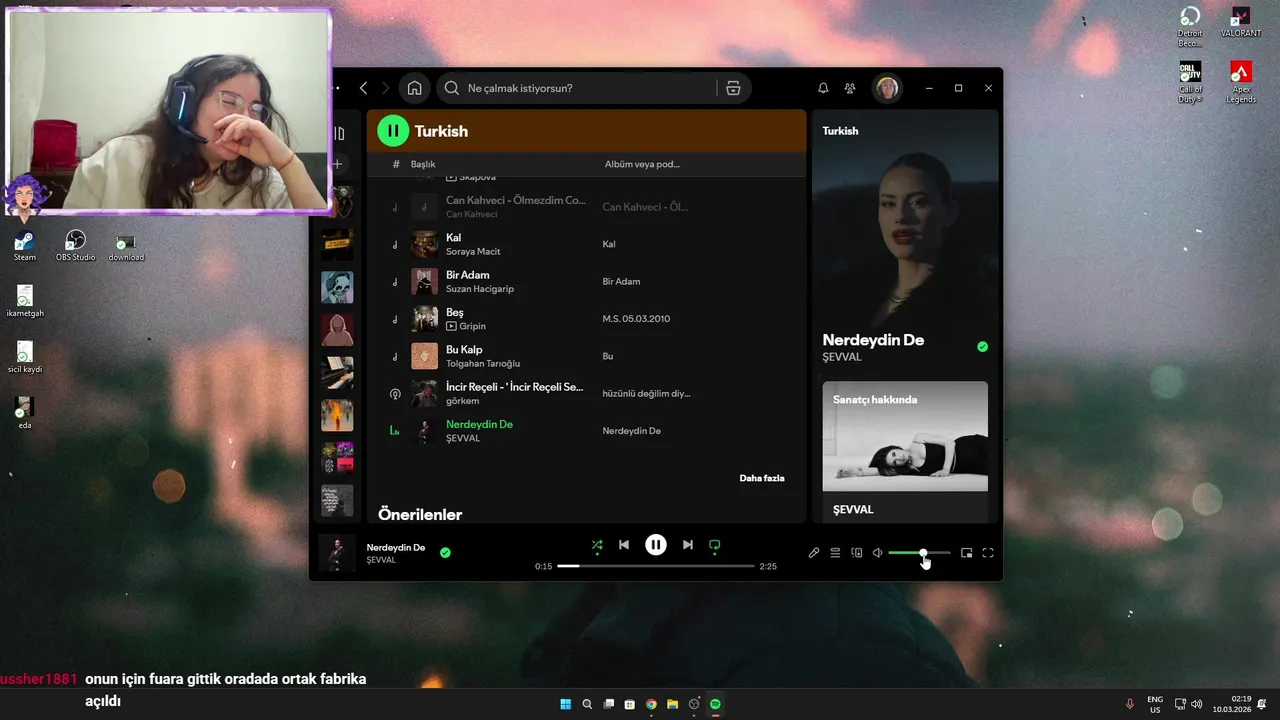Open sidebar playlist with skeleton cover
The width and height of the screenshot is (1280, 720).
point(337,287)
